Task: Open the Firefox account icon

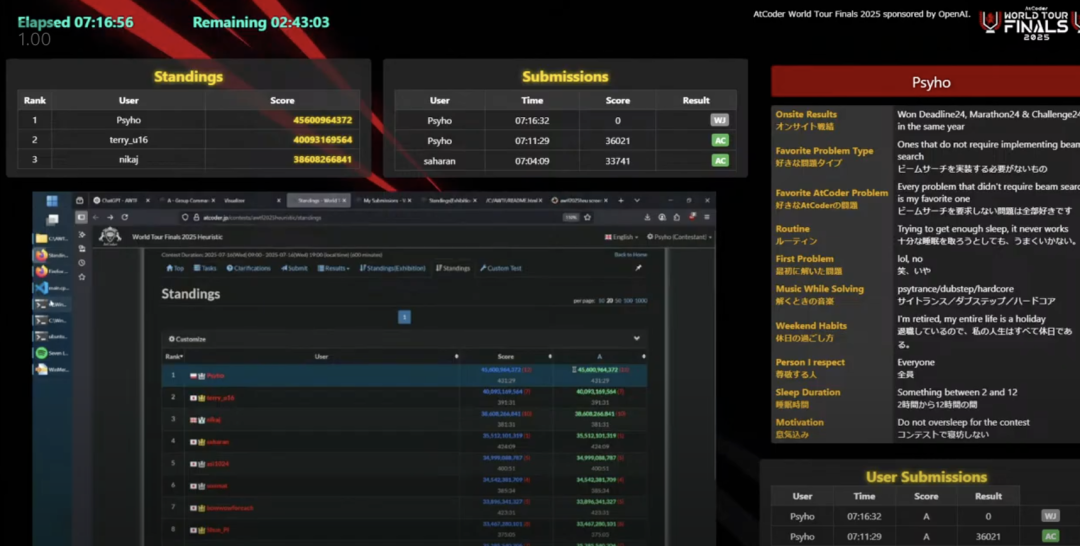Action: (662, 217)
